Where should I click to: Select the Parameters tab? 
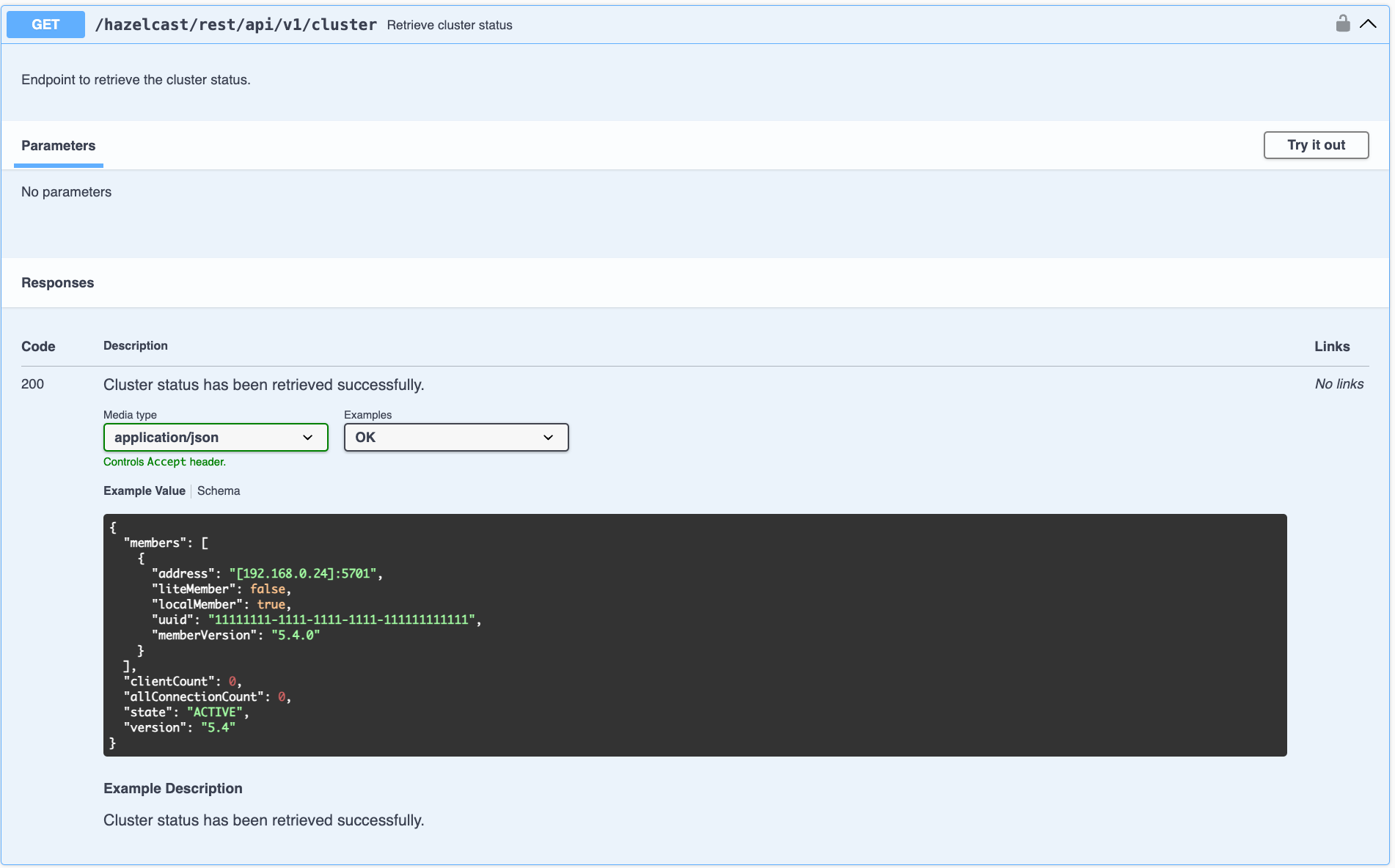coord(58,146)
